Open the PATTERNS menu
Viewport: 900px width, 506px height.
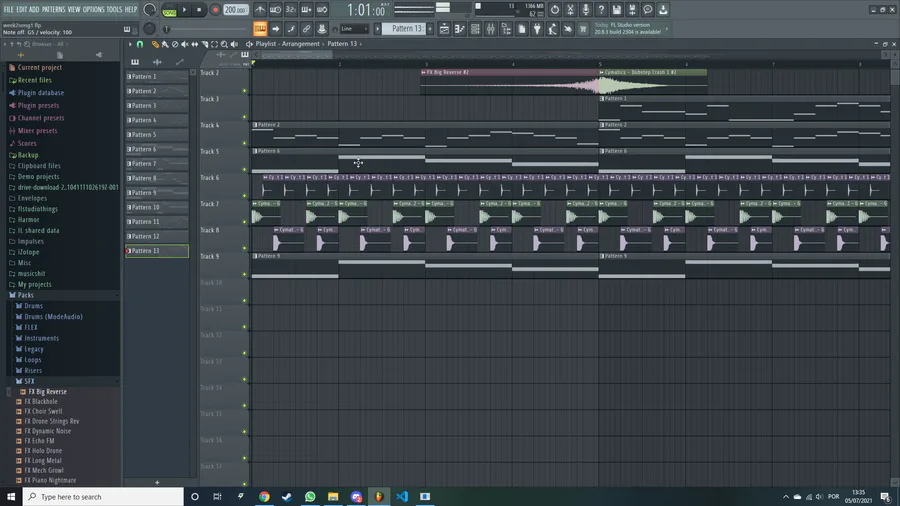53,10
